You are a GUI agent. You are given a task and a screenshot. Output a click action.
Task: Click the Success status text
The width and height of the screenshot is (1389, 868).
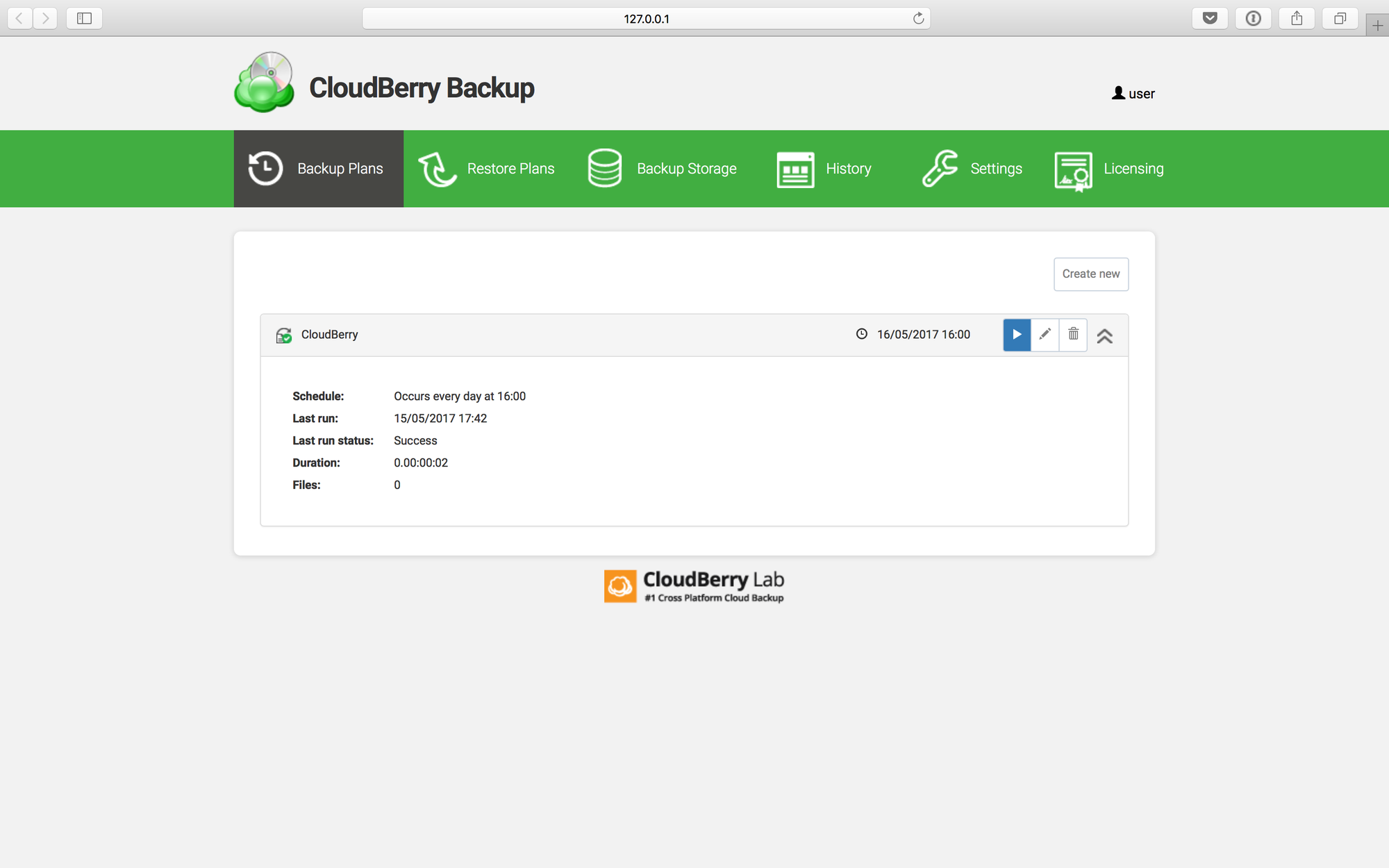(x=415, y=441)
